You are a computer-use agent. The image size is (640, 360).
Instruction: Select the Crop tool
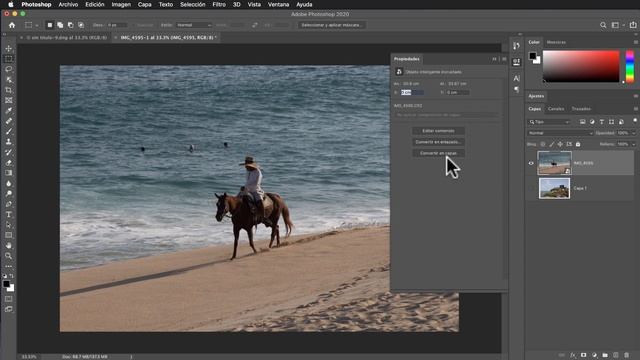[9, 90]
